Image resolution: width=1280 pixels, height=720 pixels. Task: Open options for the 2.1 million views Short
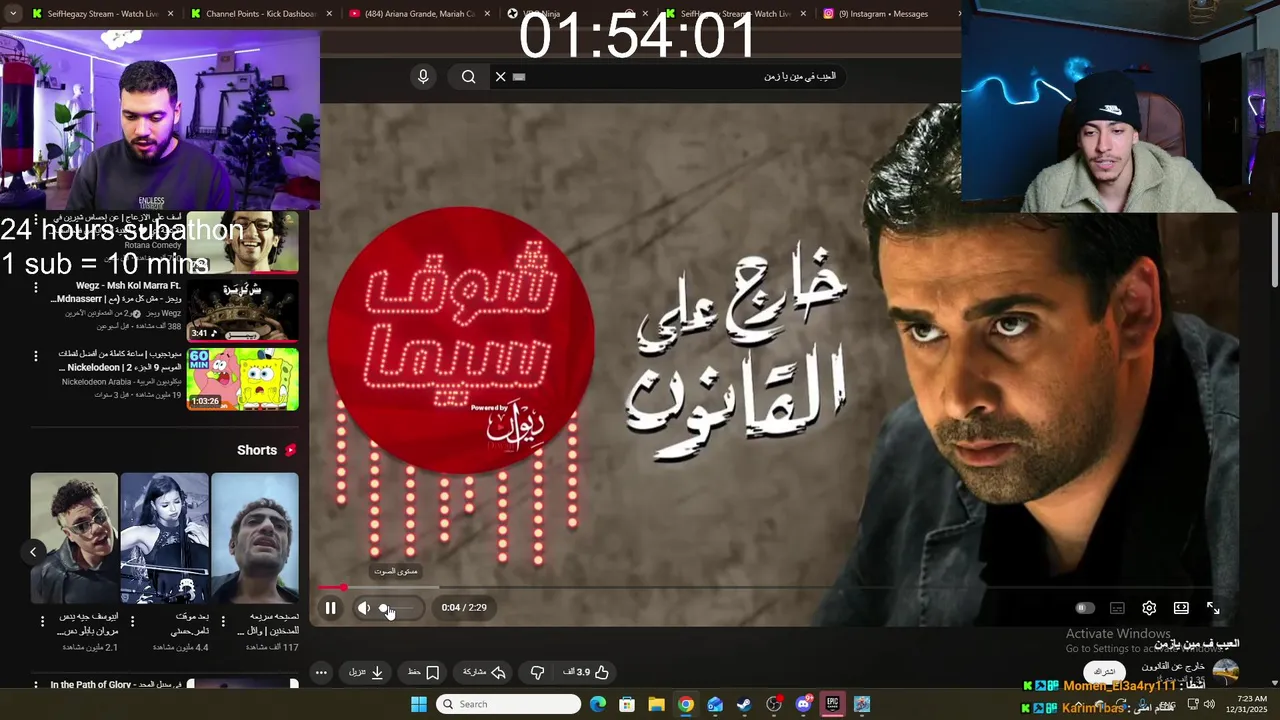(x=42, y=621)
